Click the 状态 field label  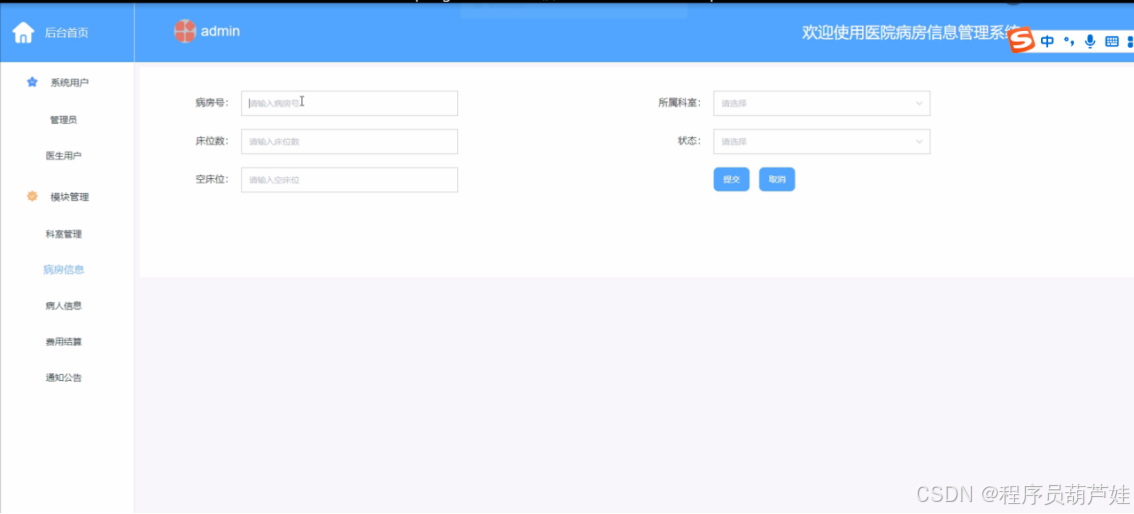click(689, 141)
